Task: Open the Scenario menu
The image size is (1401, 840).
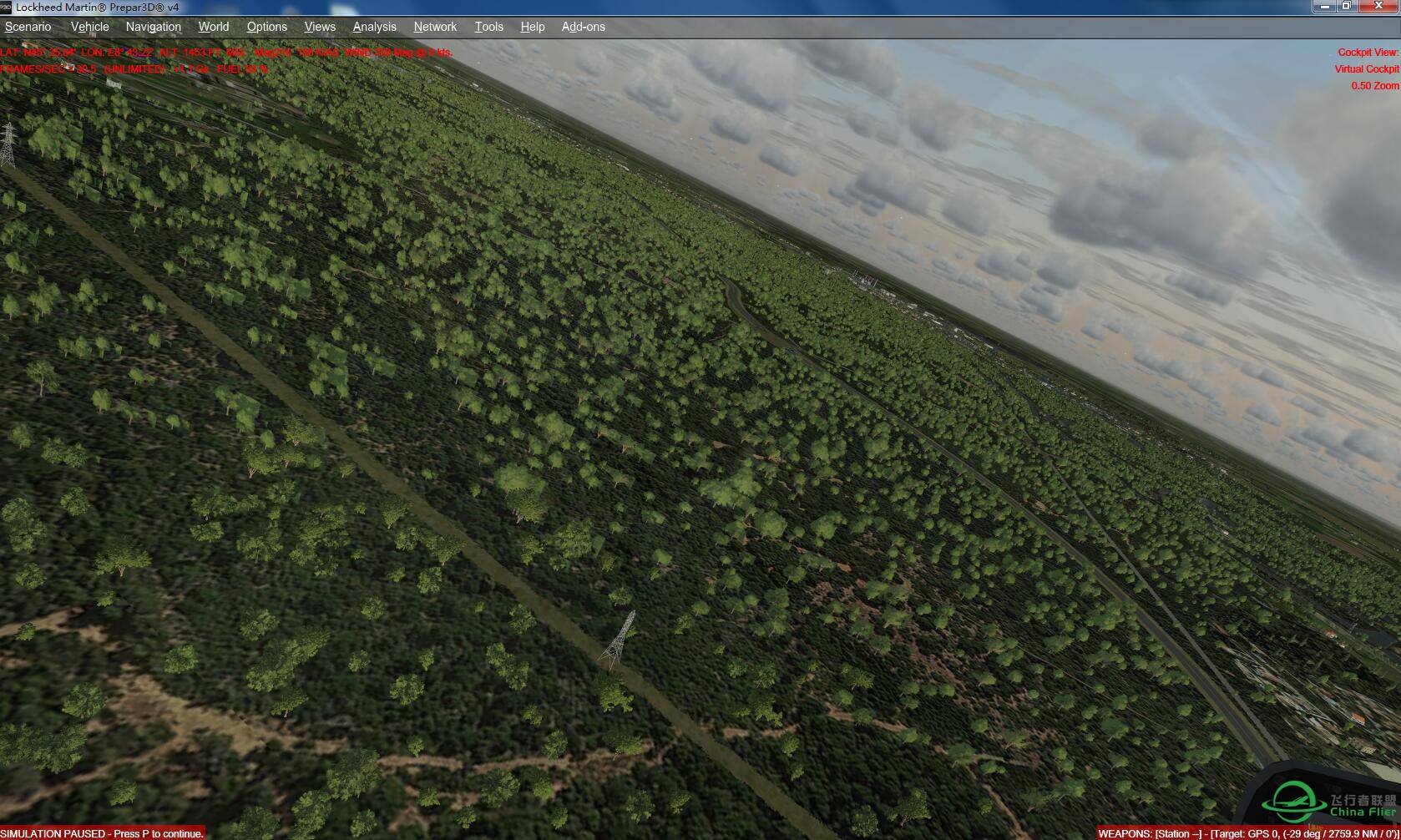Action: click(x=28, y=27)
